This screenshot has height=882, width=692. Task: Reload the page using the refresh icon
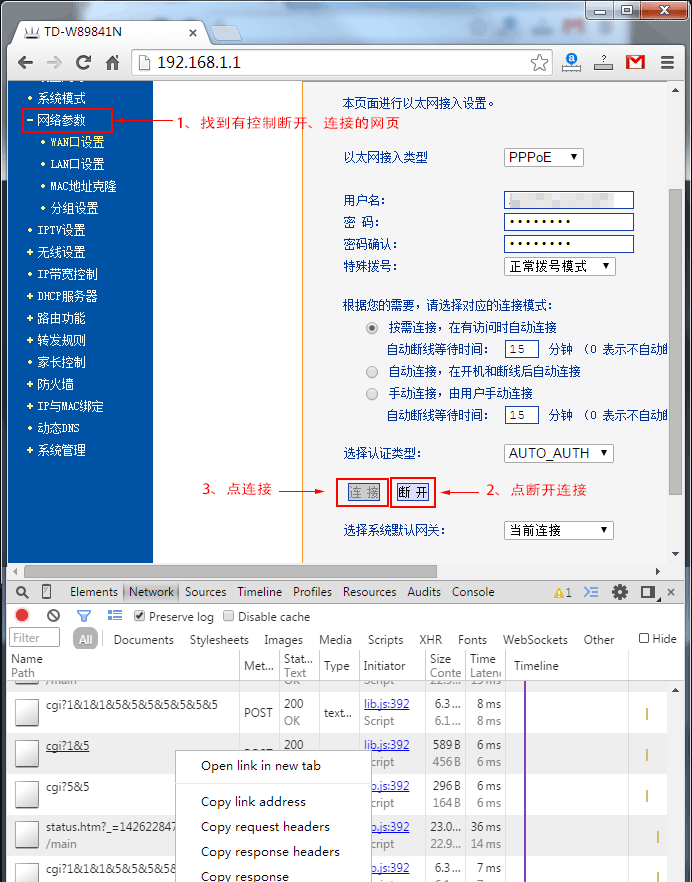(x=84, y=63)
